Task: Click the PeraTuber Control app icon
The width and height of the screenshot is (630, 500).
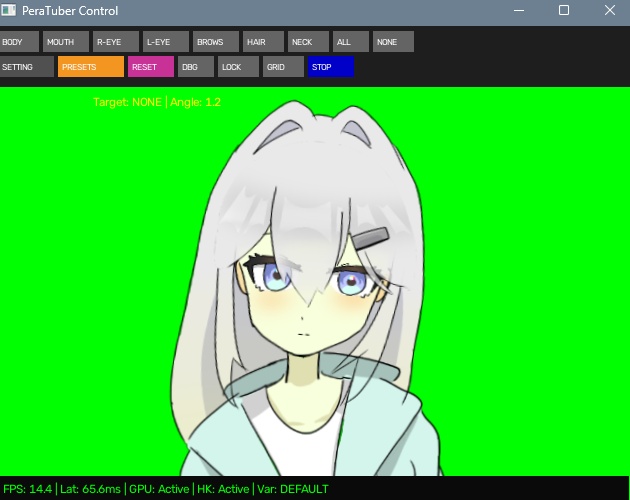Action: click(x=8, y=10)
